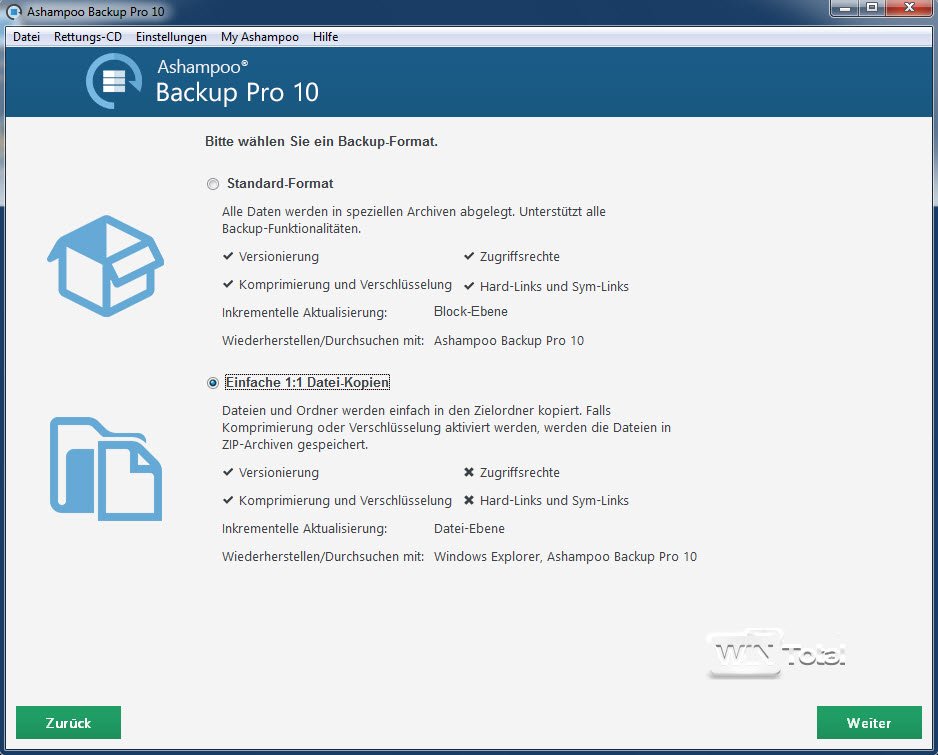The height and width of the screenshot is (755, 938).
Task: Open the Einstellungen menu
Action: (x=171, y=37)
